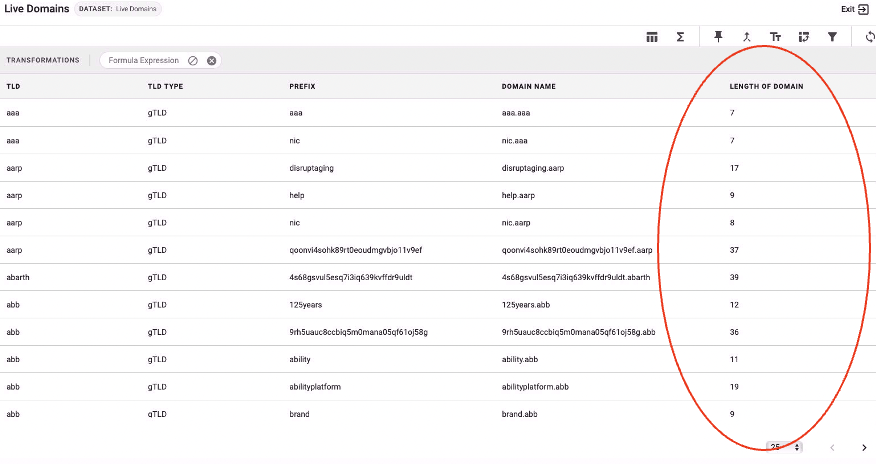Remove the Formula Expression chip
The image size is (876, 464).
point(211,60)
